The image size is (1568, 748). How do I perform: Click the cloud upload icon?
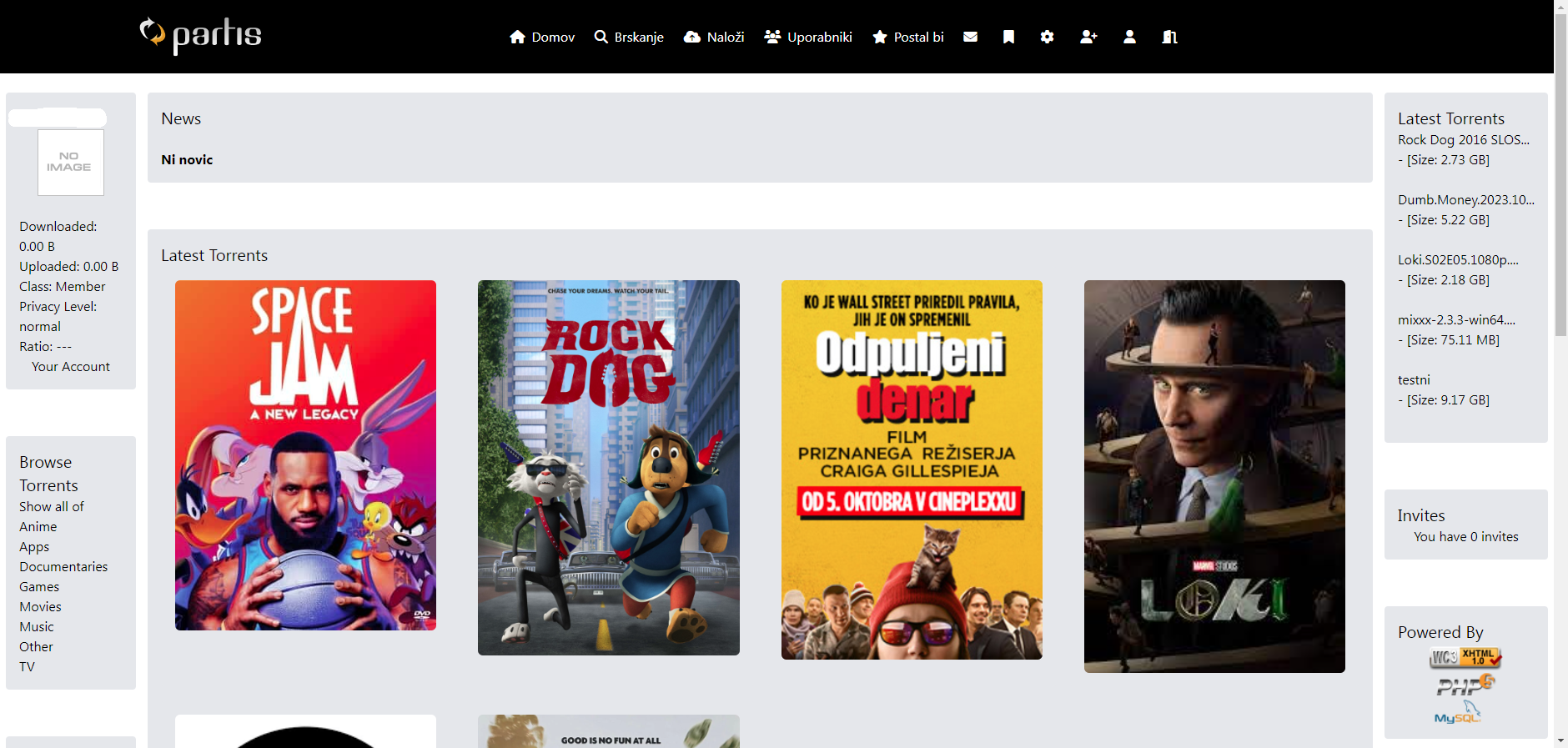point(691,37)
